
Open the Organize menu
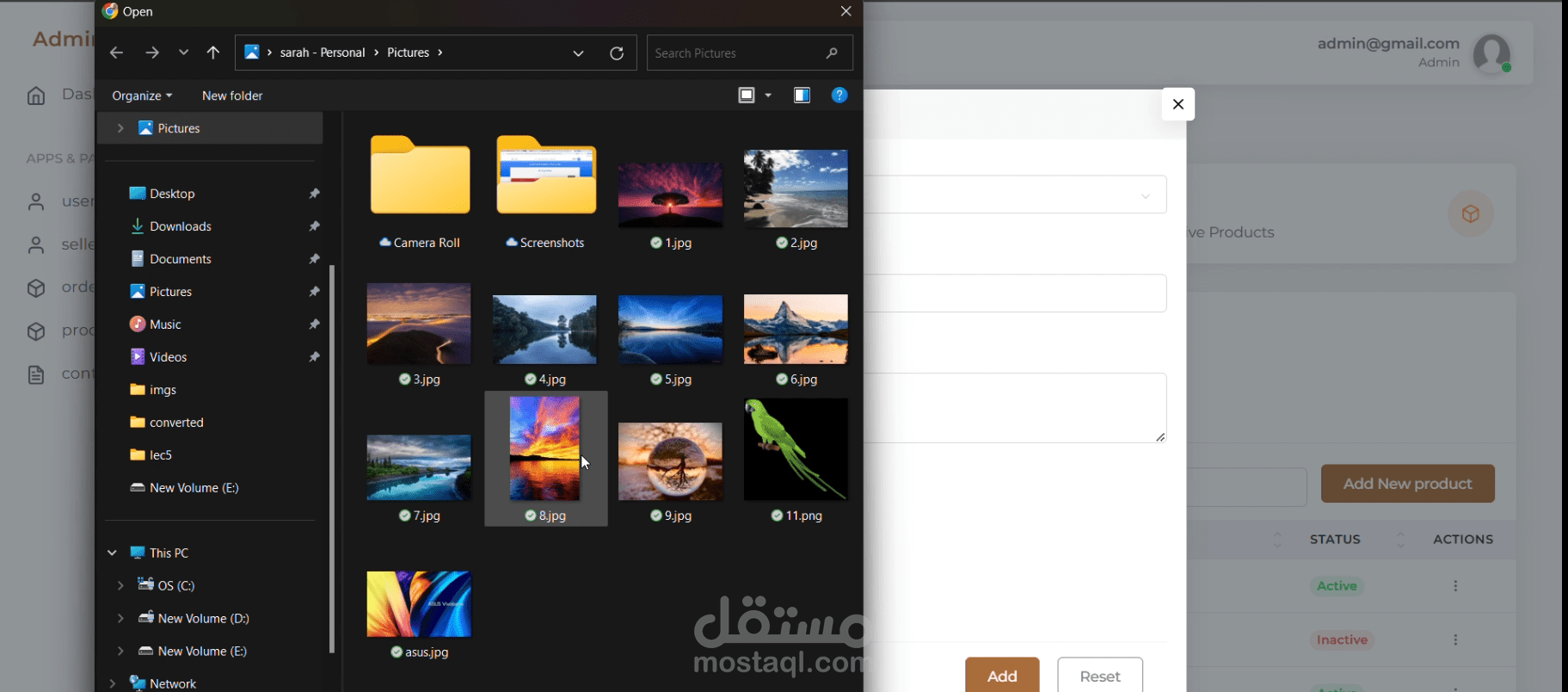coord(142,96)
